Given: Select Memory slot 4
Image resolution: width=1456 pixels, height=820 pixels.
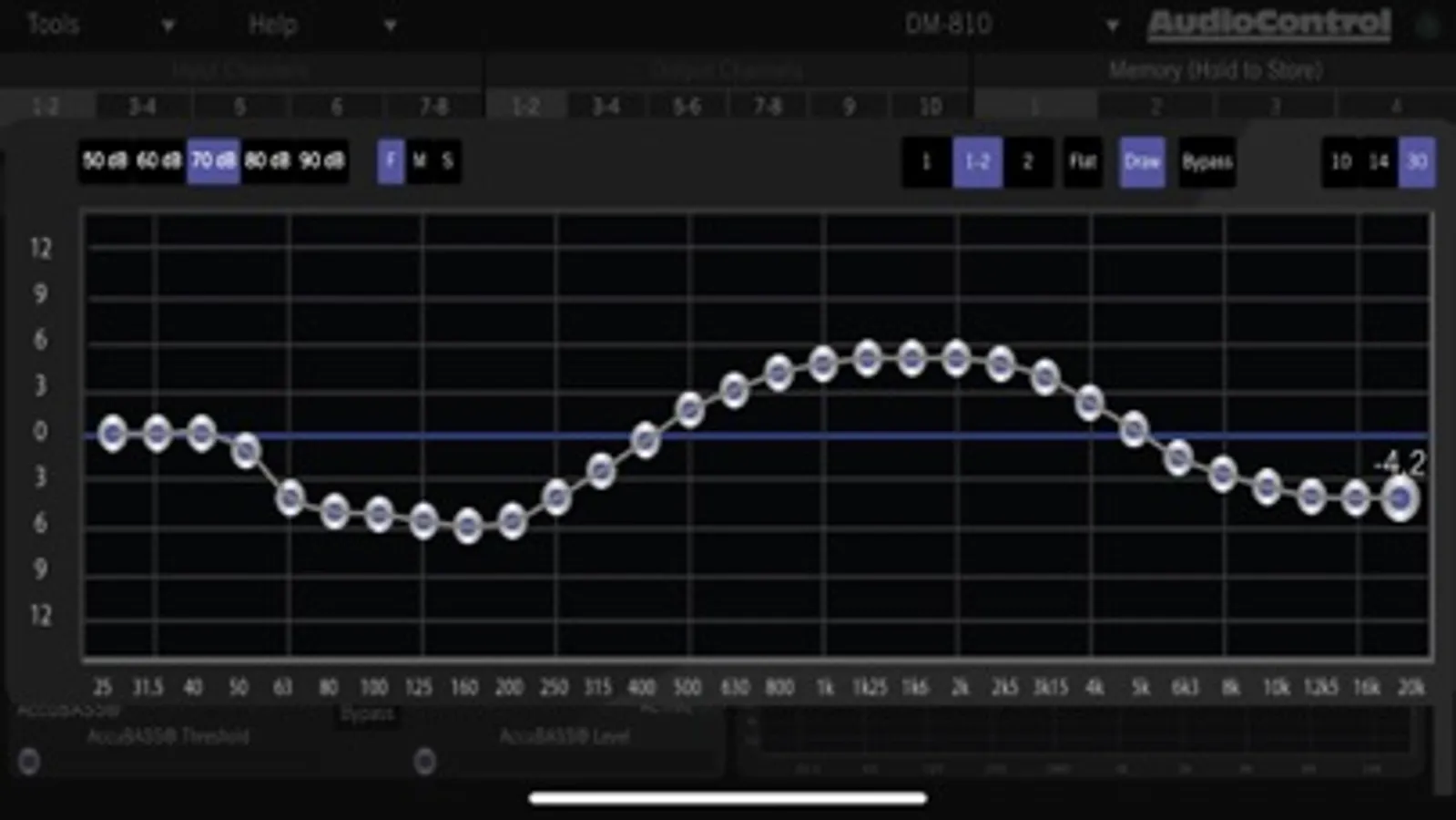Looking at the screenshot, I should (1396, 107).
